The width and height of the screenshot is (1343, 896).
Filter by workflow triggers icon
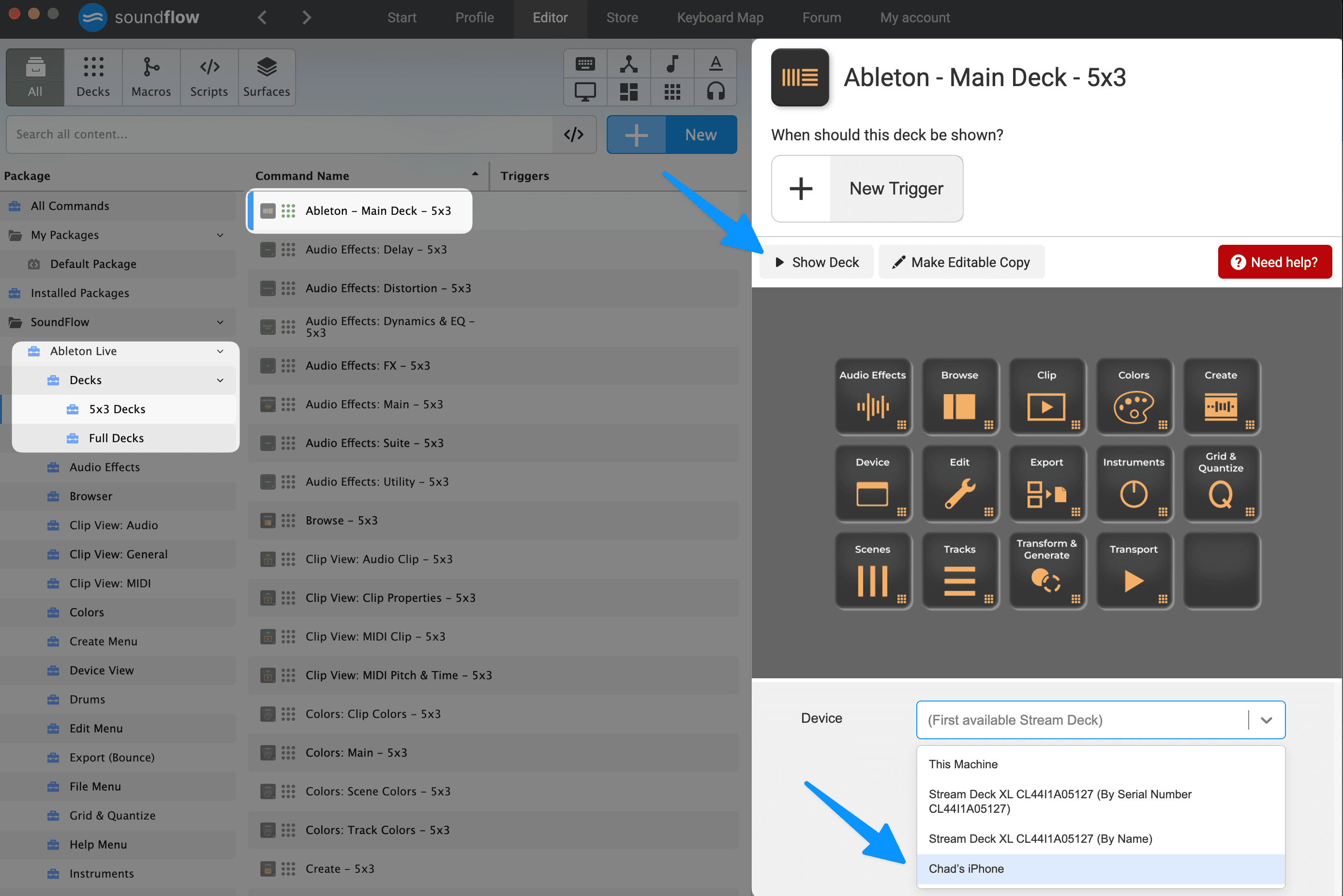click(628, 63)
